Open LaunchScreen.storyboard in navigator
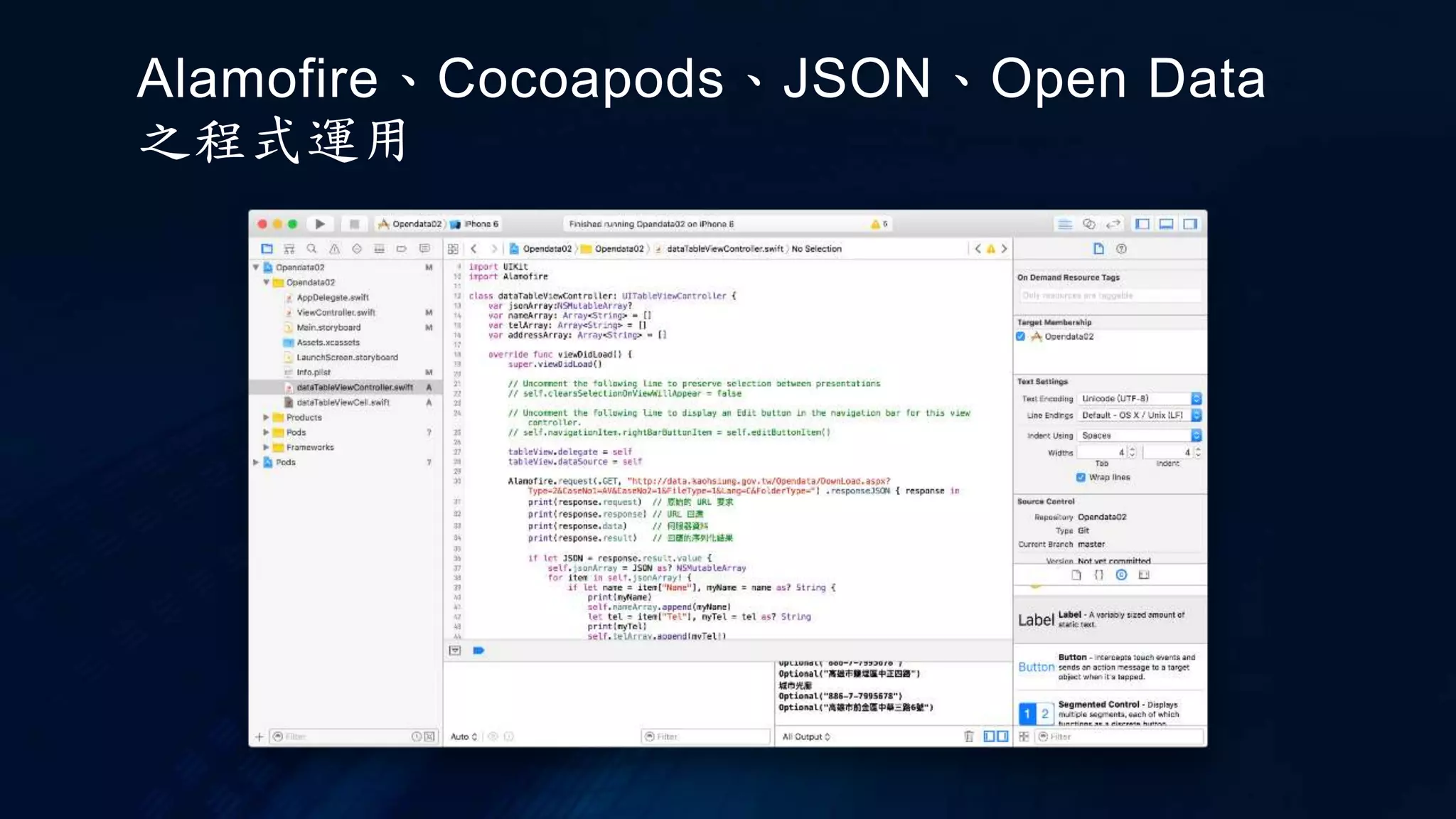 (x=347, y=357)
